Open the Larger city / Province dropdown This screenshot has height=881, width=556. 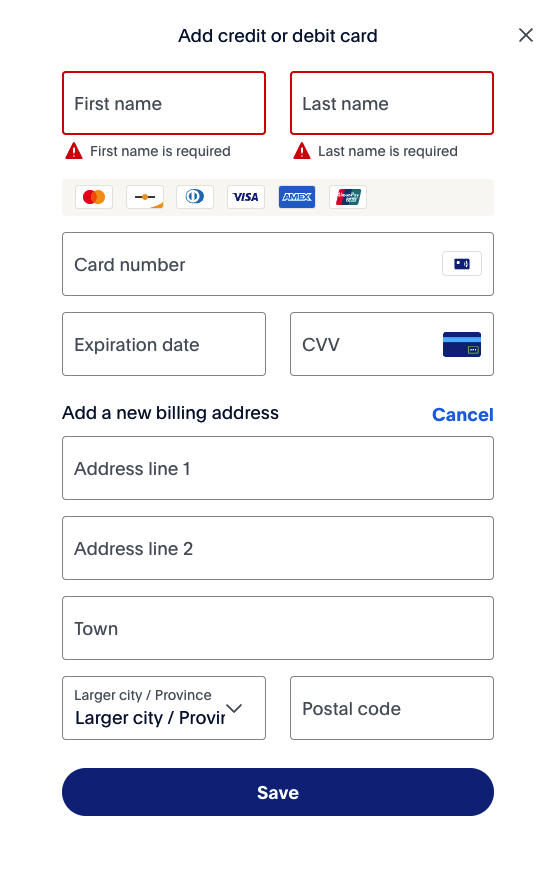click(164, 708)
